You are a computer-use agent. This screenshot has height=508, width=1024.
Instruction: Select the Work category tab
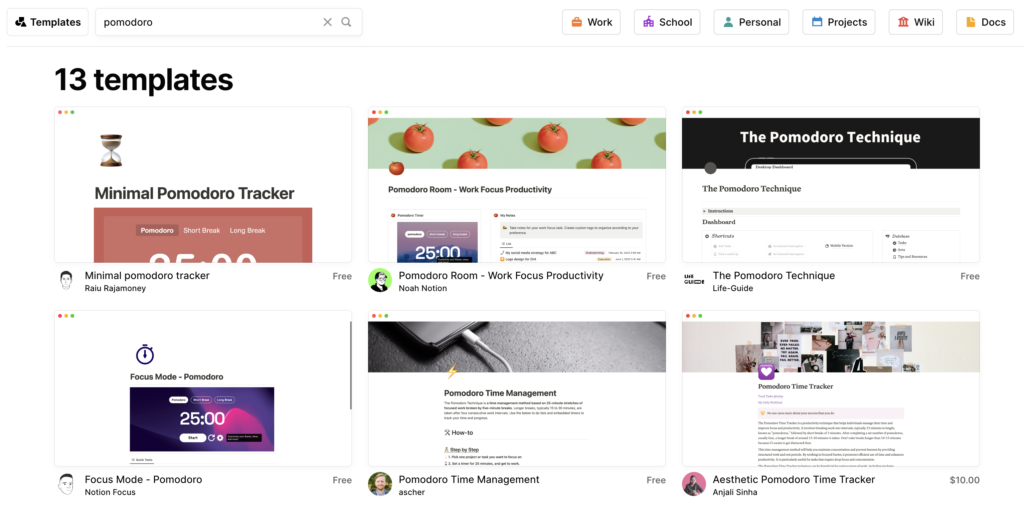click(591, 22)
